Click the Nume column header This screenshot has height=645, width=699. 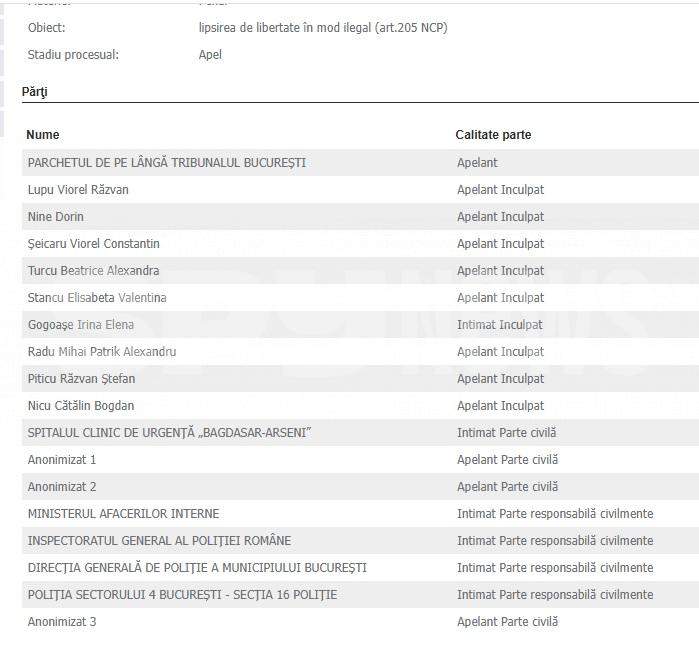tap(43, 135)
